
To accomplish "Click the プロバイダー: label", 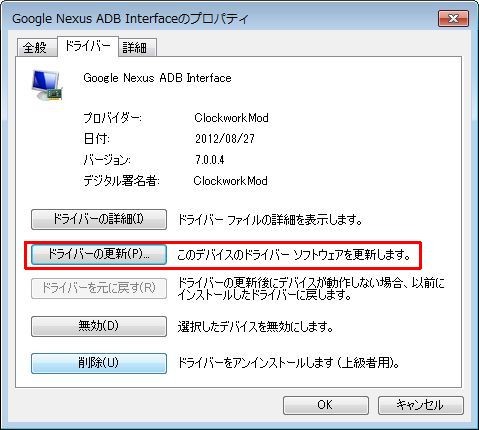I will [113, 118].
